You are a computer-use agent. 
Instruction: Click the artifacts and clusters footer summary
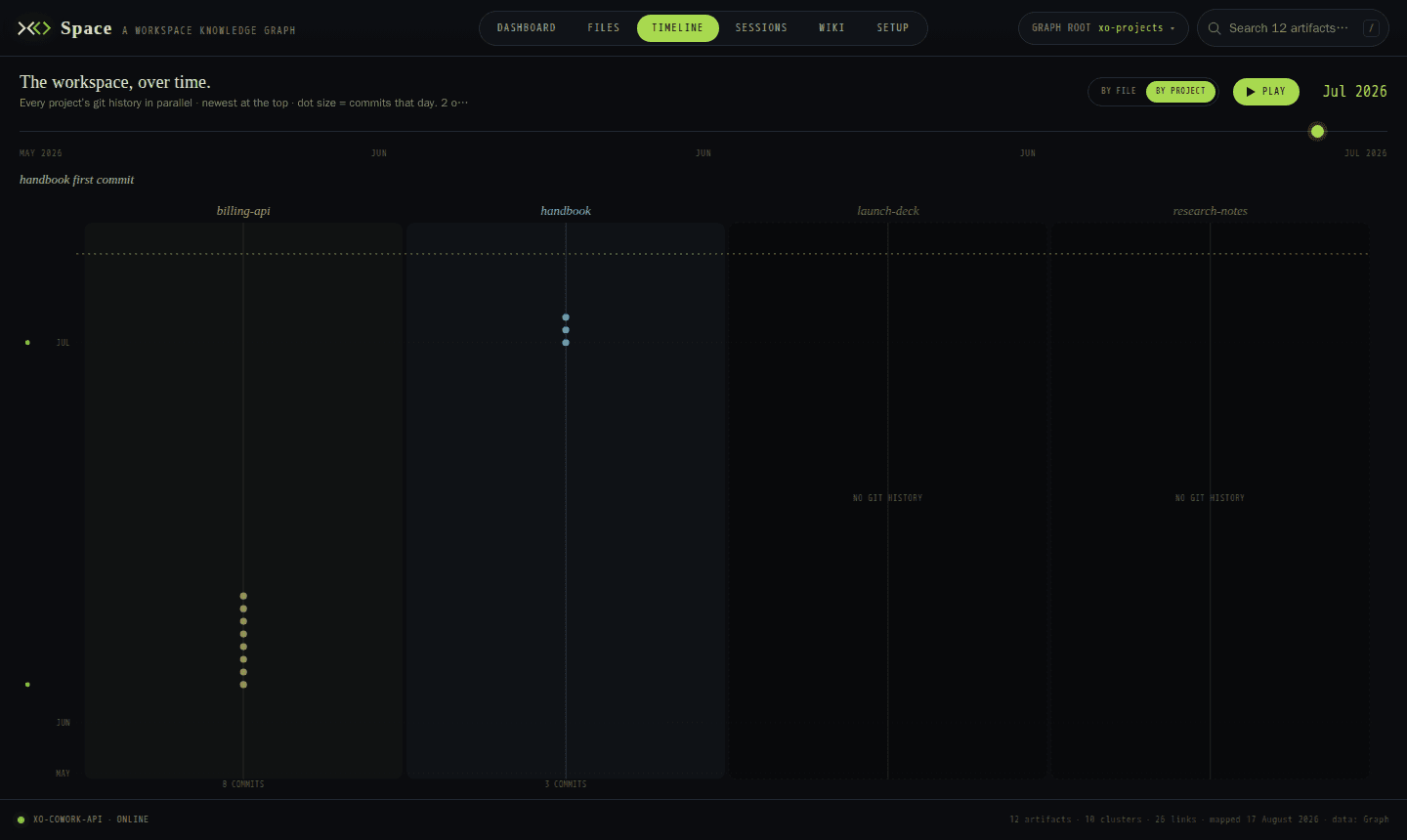point(1199,819)
